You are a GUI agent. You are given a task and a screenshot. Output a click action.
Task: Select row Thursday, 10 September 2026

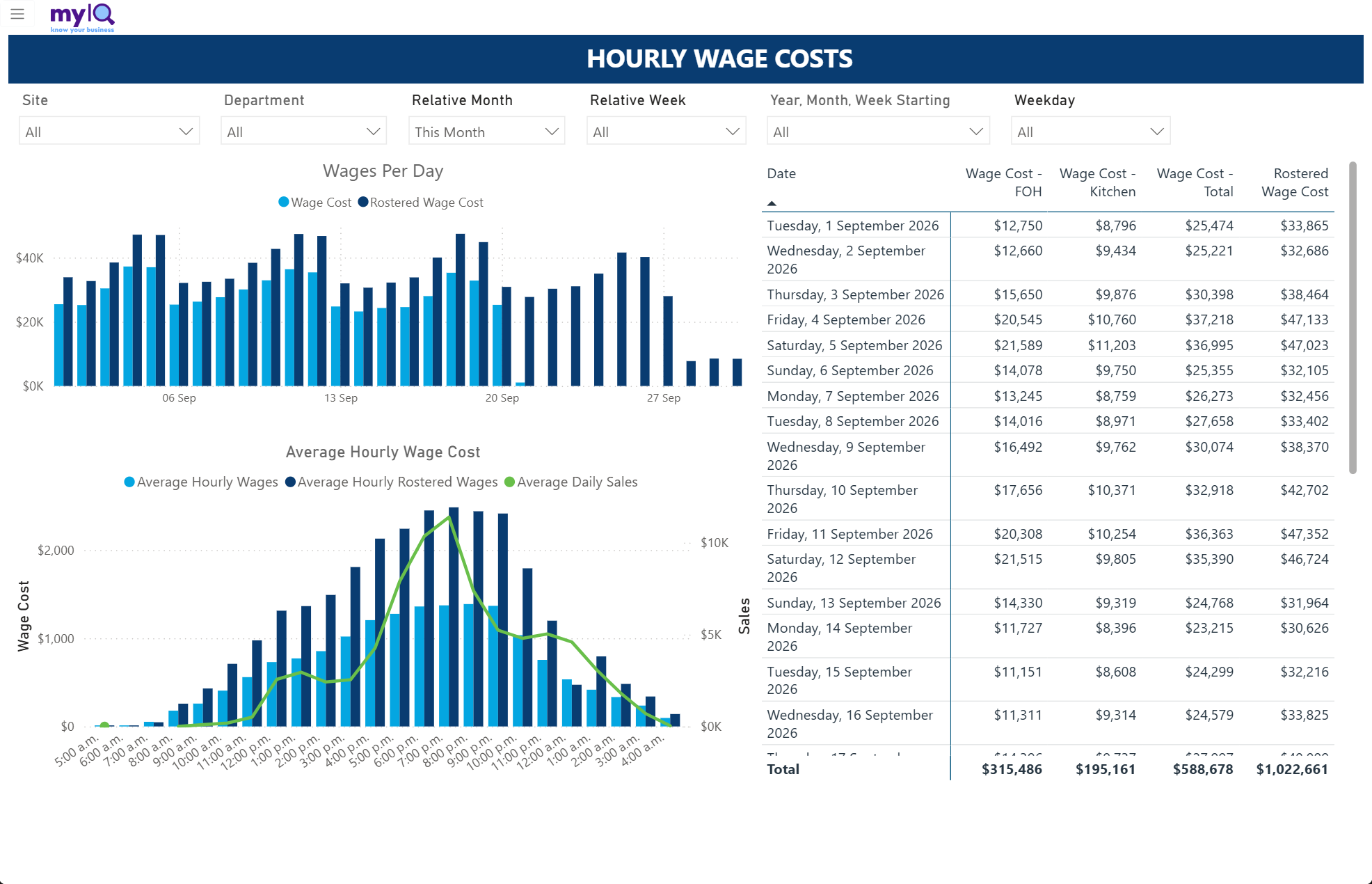pyautogui.click(x=1048, y=498)
